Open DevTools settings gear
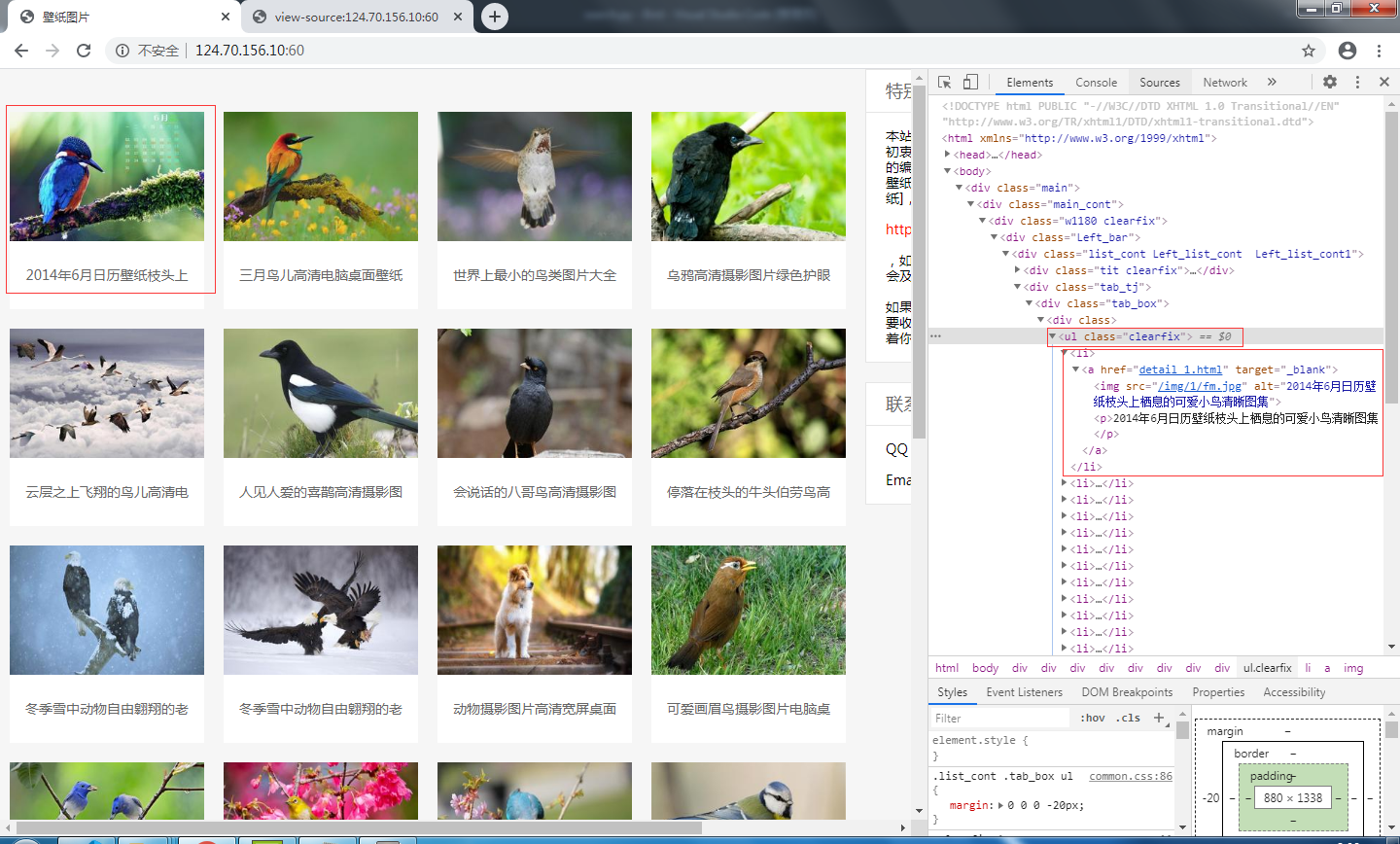 (1330, 83)
